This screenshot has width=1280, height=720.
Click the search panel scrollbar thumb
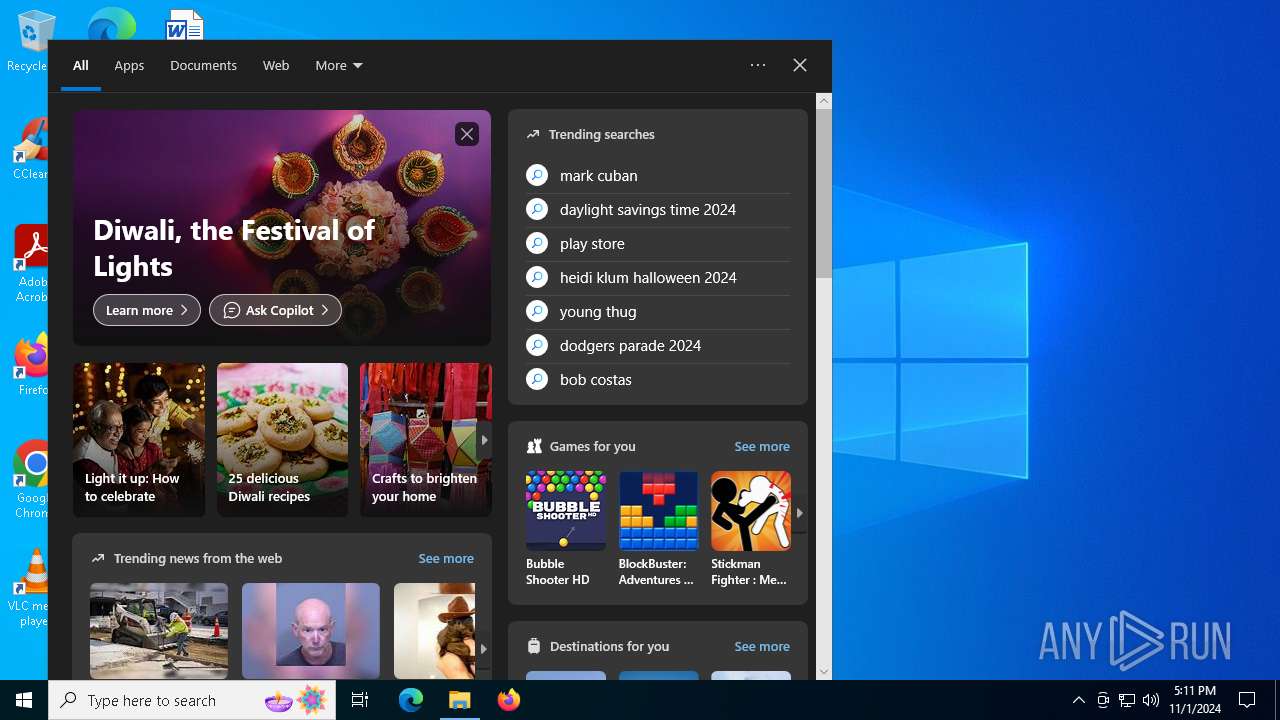pyautogui.click(x=824, y=194)
